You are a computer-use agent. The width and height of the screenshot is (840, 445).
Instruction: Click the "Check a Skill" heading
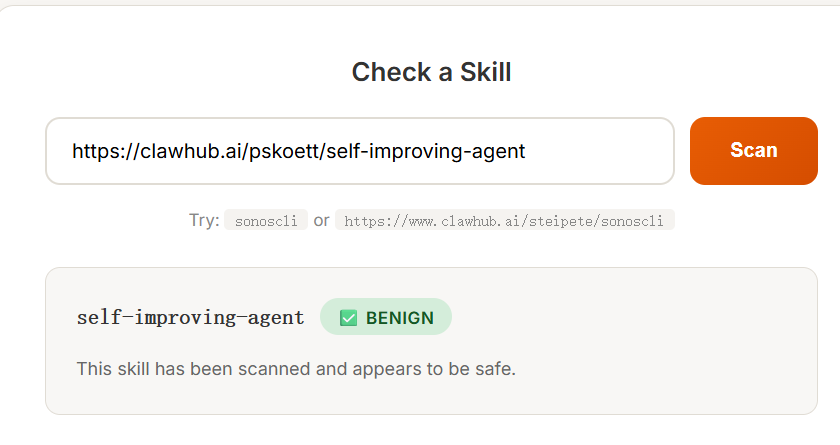click(x=431, y=72)
